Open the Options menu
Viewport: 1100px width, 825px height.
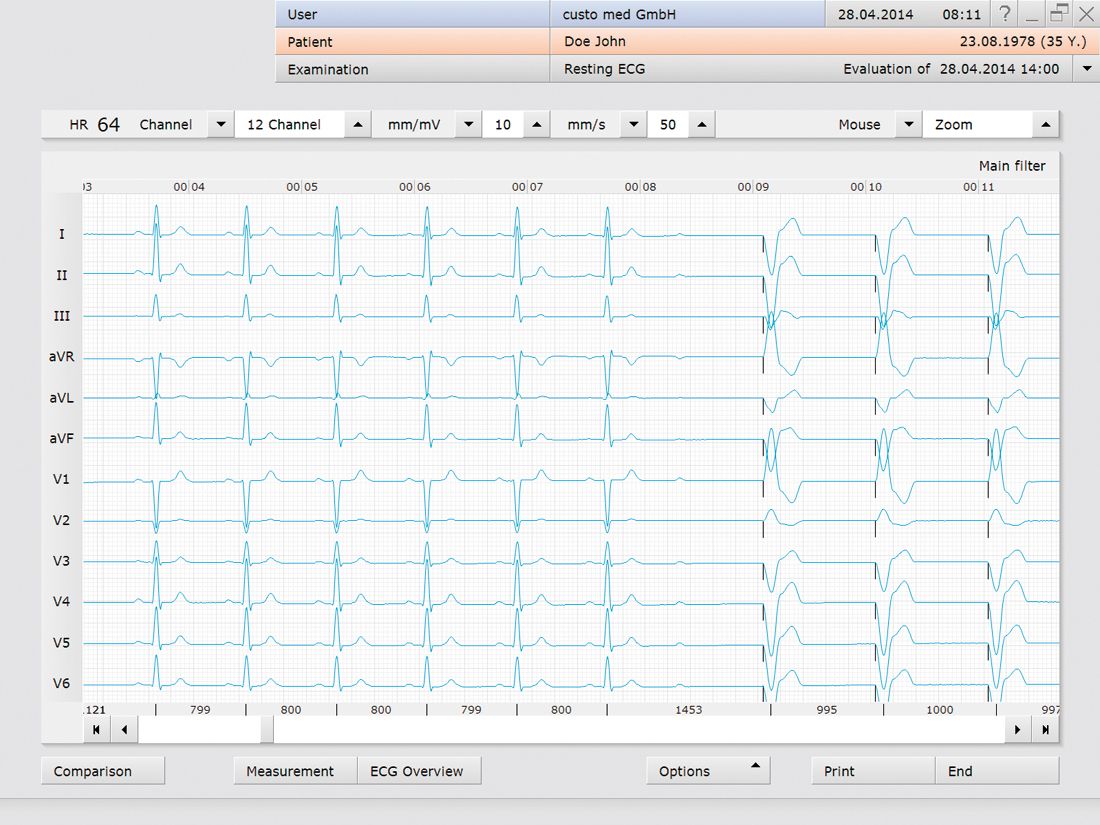(708, 771)
